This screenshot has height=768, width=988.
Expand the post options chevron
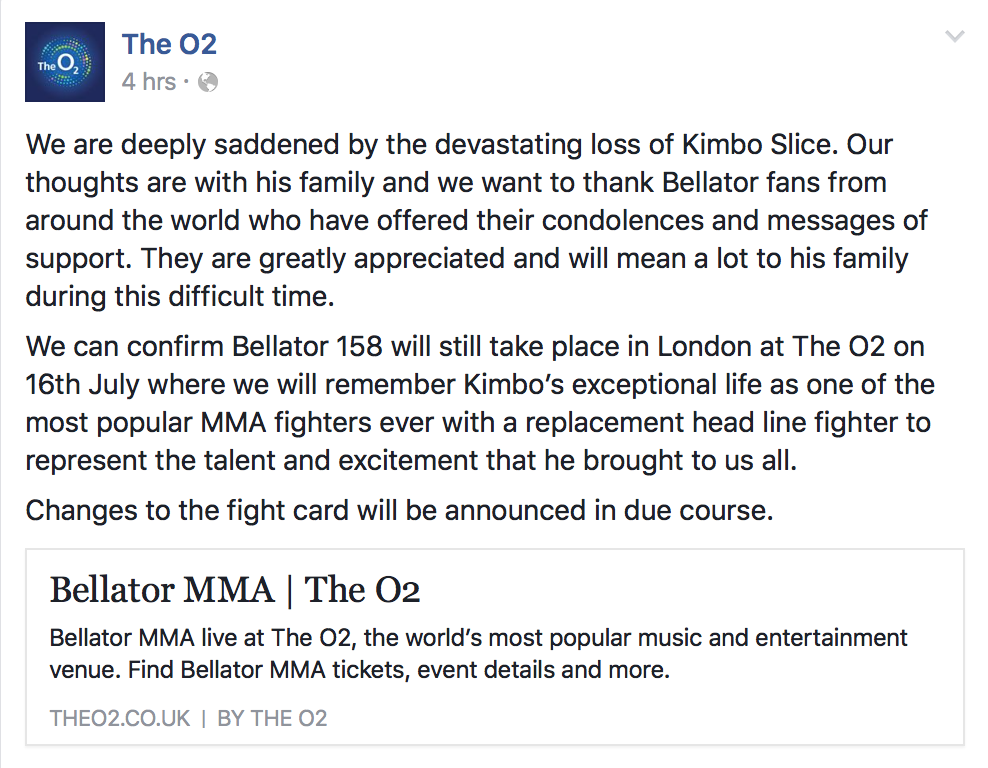click(955, 37)
